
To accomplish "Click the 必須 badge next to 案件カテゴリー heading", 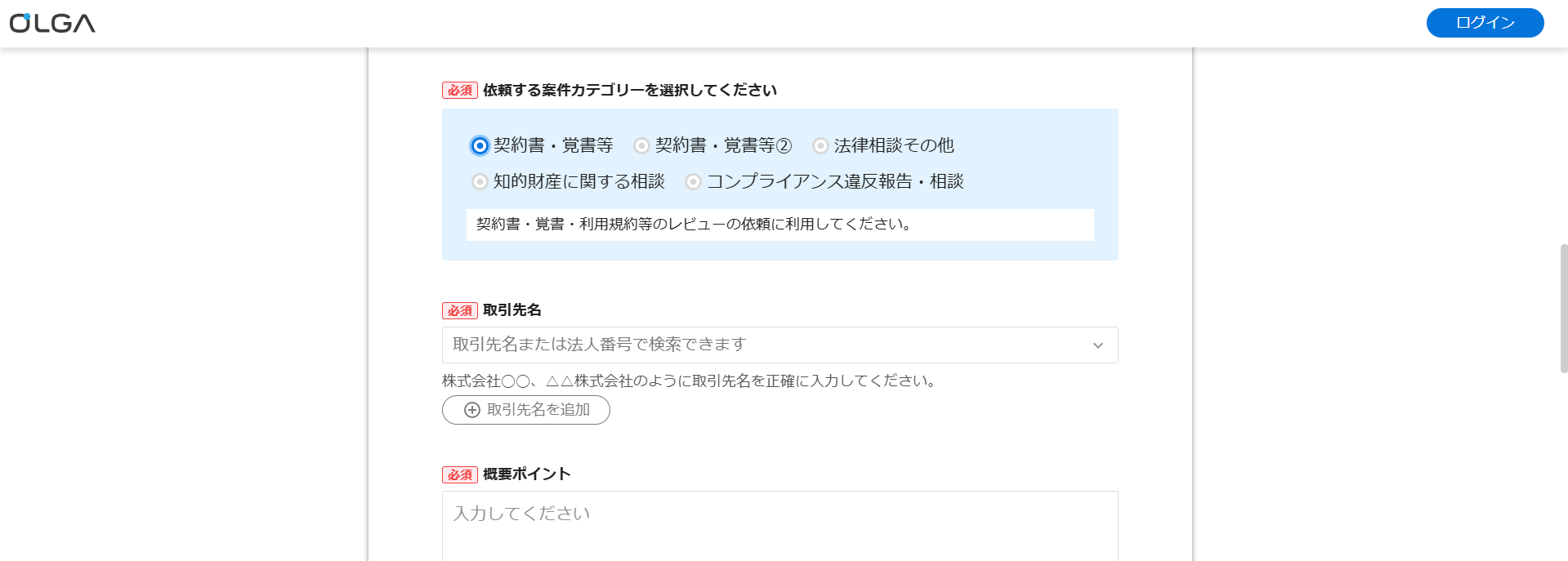I will (460, 90).
